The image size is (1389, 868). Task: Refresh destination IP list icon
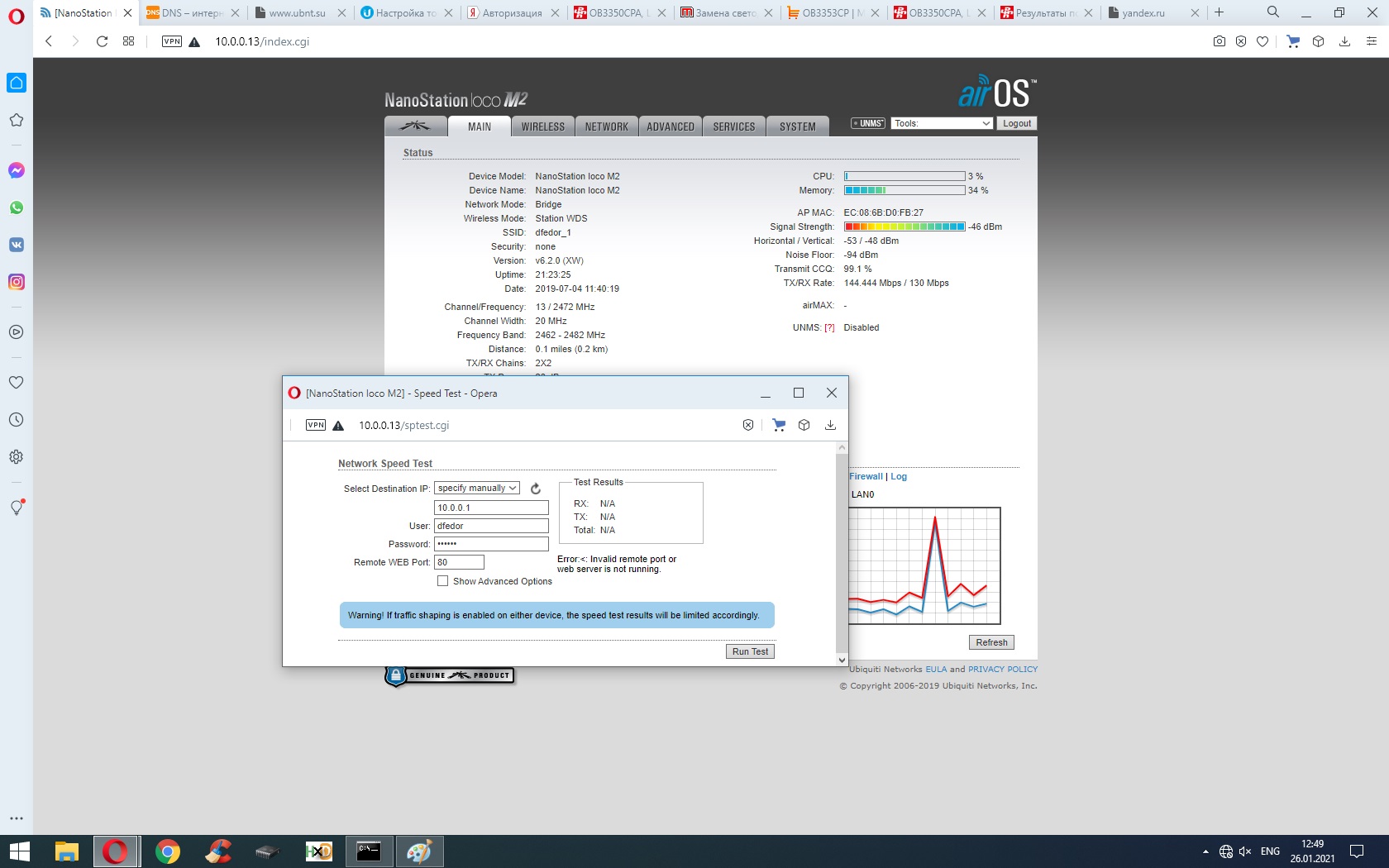click(536, 489)
